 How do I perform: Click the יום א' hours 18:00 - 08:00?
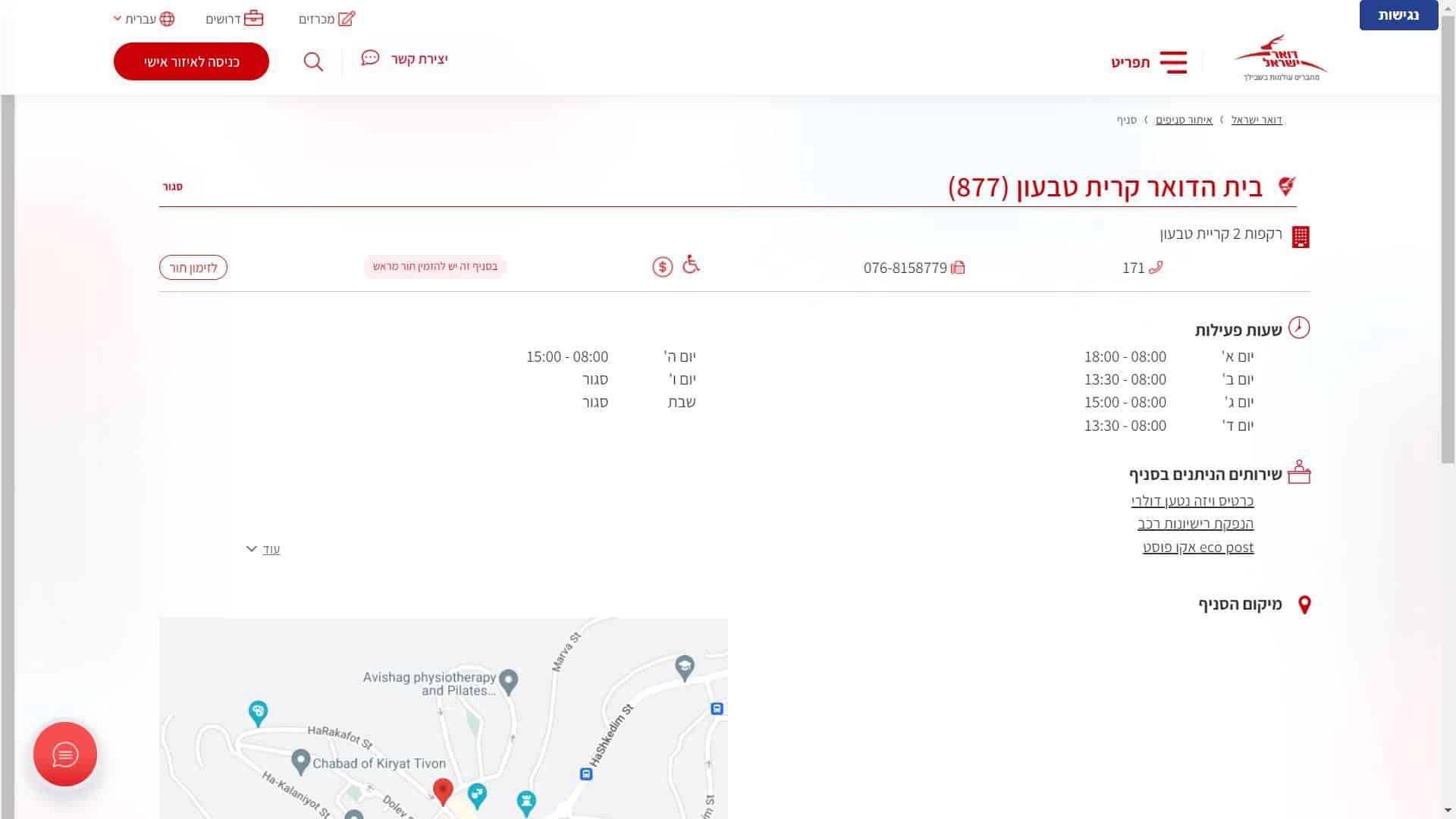[x=1125, y=356]
